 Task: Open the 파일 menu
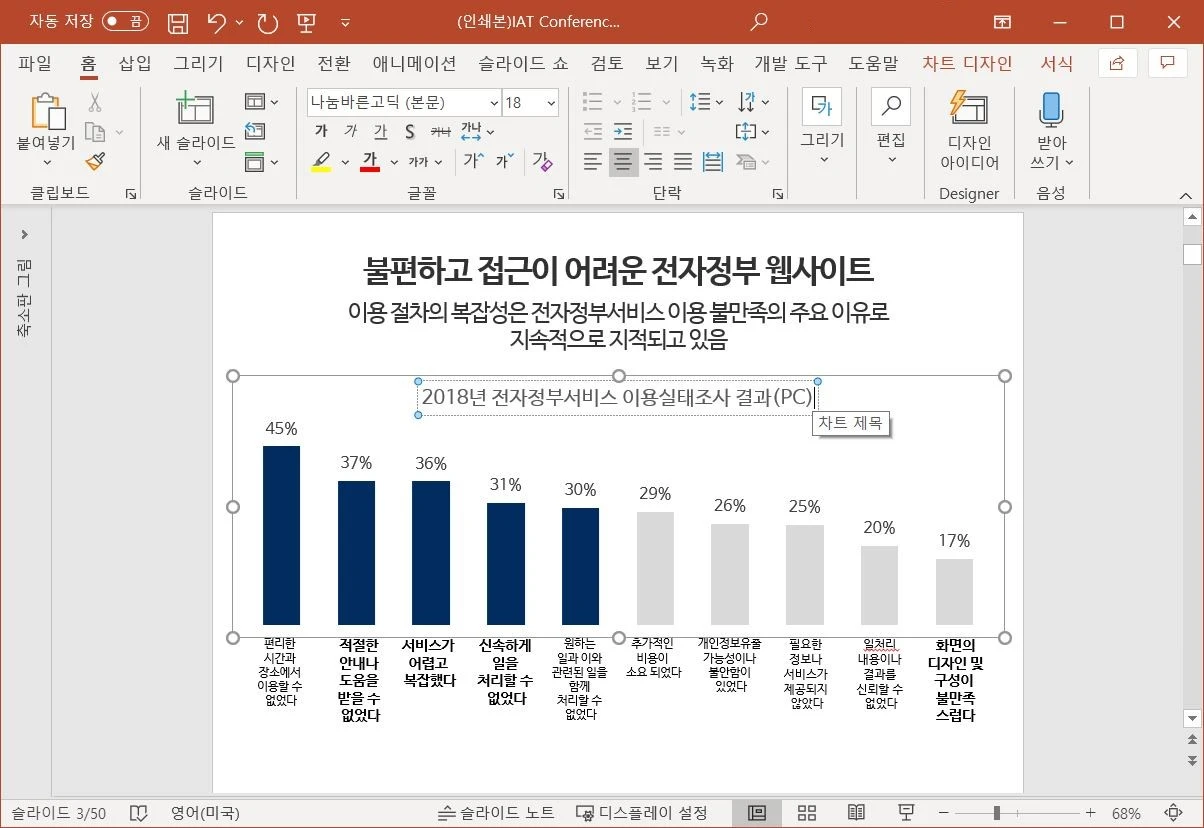35,63
